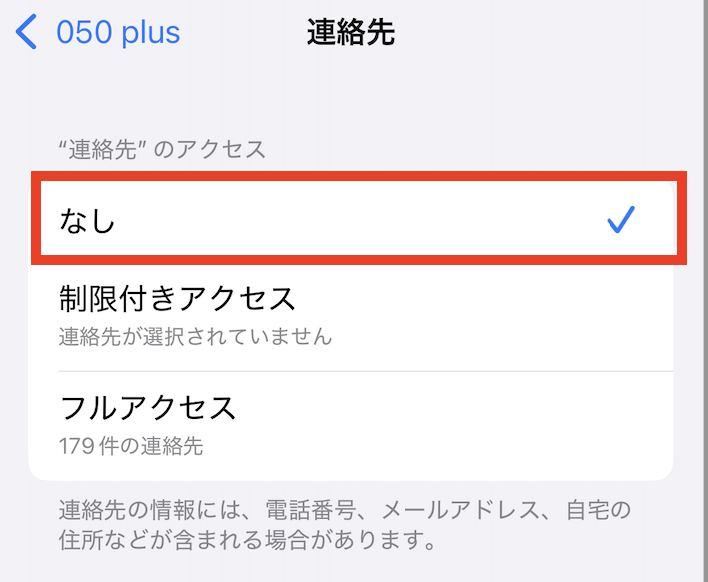This screenshot has width=708, height=582.
Task: Tap the word なし in the first row
Action: pos(87,220)
